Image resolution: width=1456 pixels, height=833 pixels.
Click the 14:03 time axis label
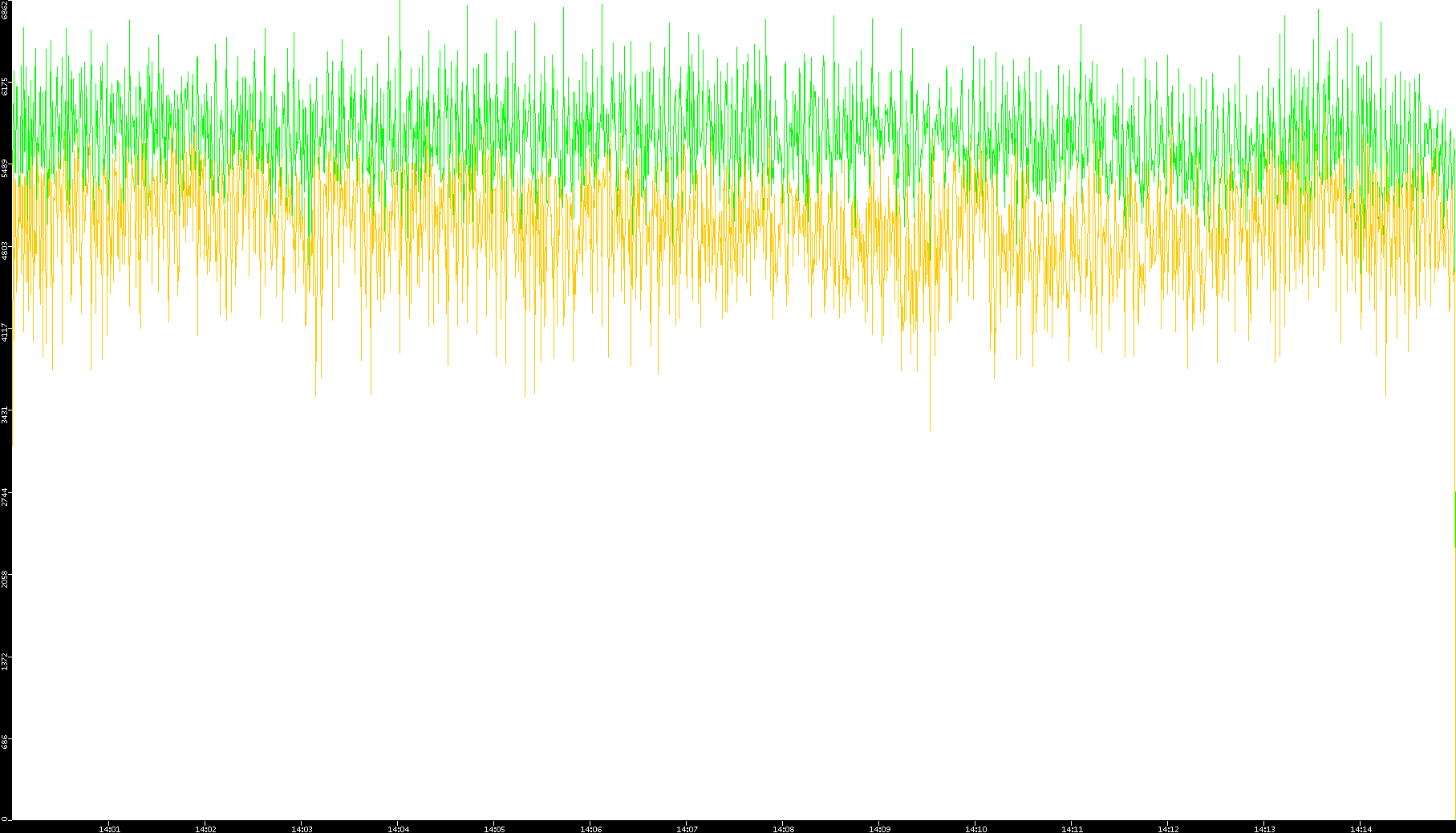[x=302, y=829]
